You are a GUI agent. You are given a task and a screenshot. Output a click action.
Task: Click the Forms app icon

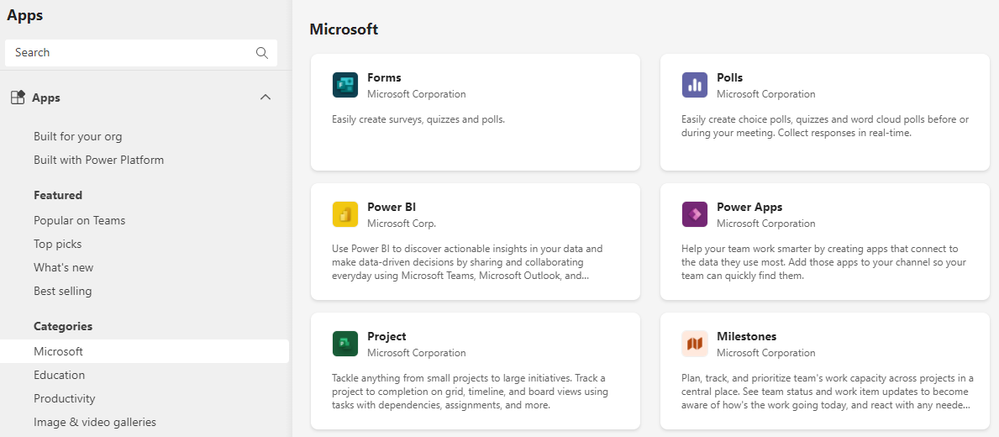tap(345, 85)
